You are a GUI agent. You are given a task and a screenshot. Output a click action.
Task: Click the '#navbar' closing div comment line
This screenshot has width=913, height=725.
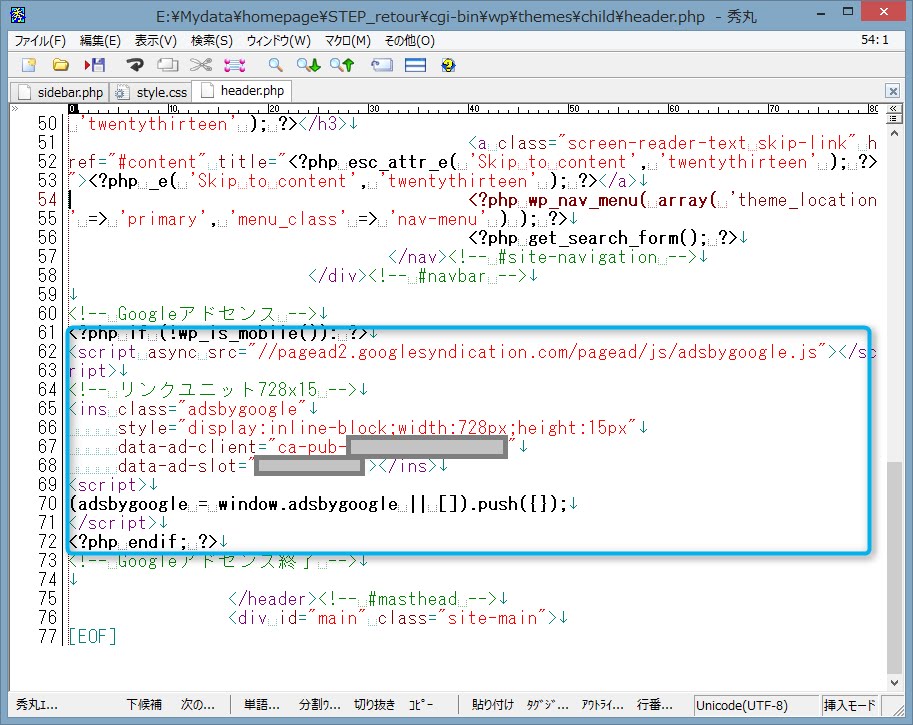coord(418,275)
